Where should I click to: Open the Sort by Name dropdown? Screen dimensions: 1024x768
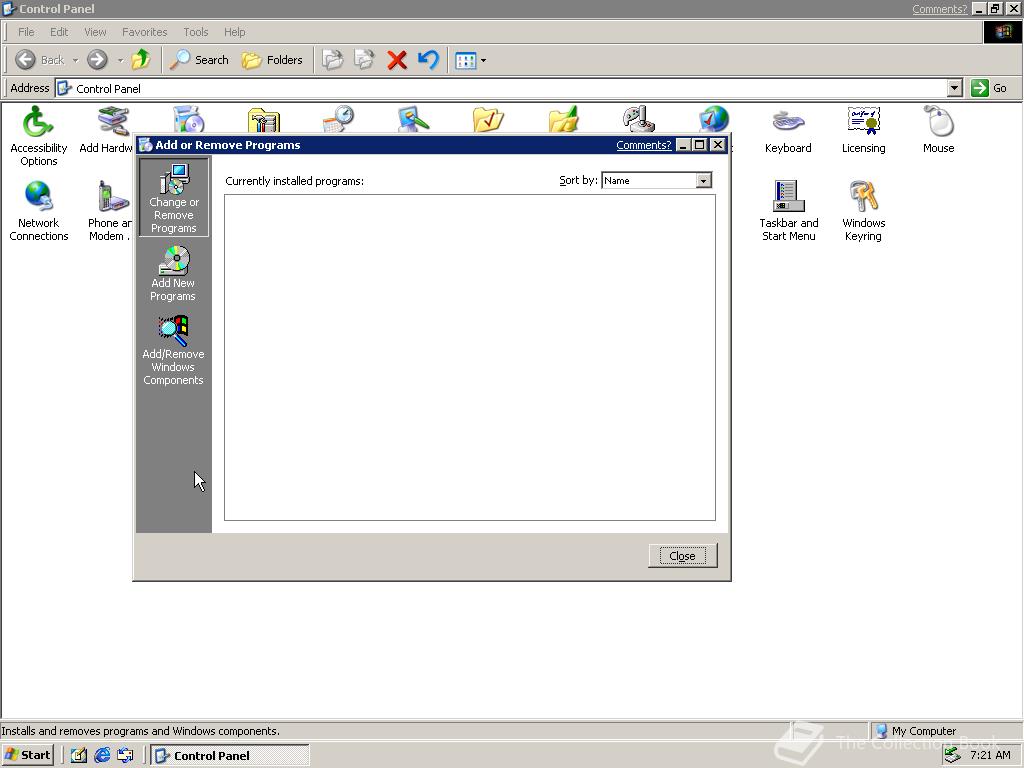pyautogui.click(x=703, y=180)
